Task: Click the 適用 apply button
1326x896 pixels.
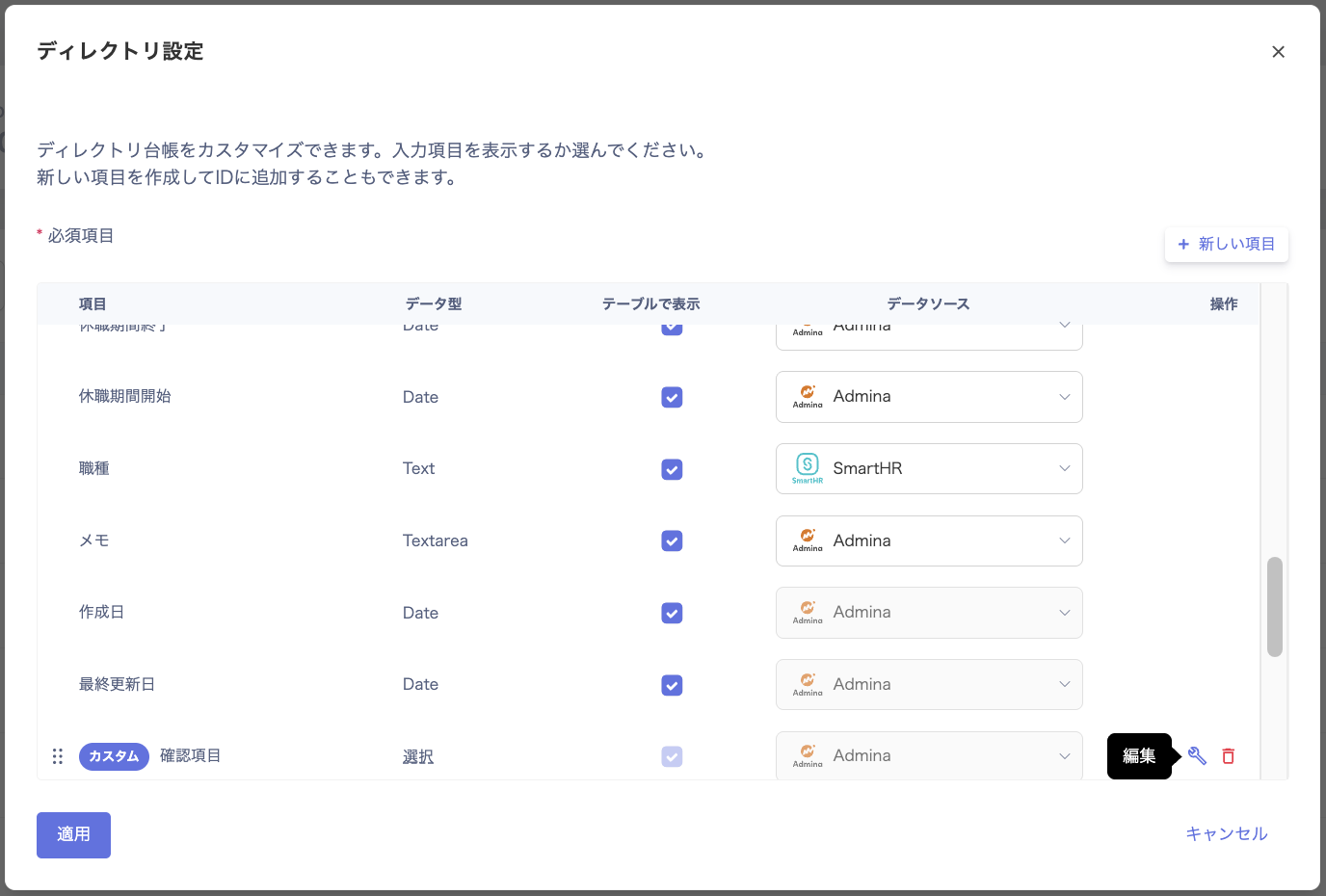Action: click(x=73, y=834)
